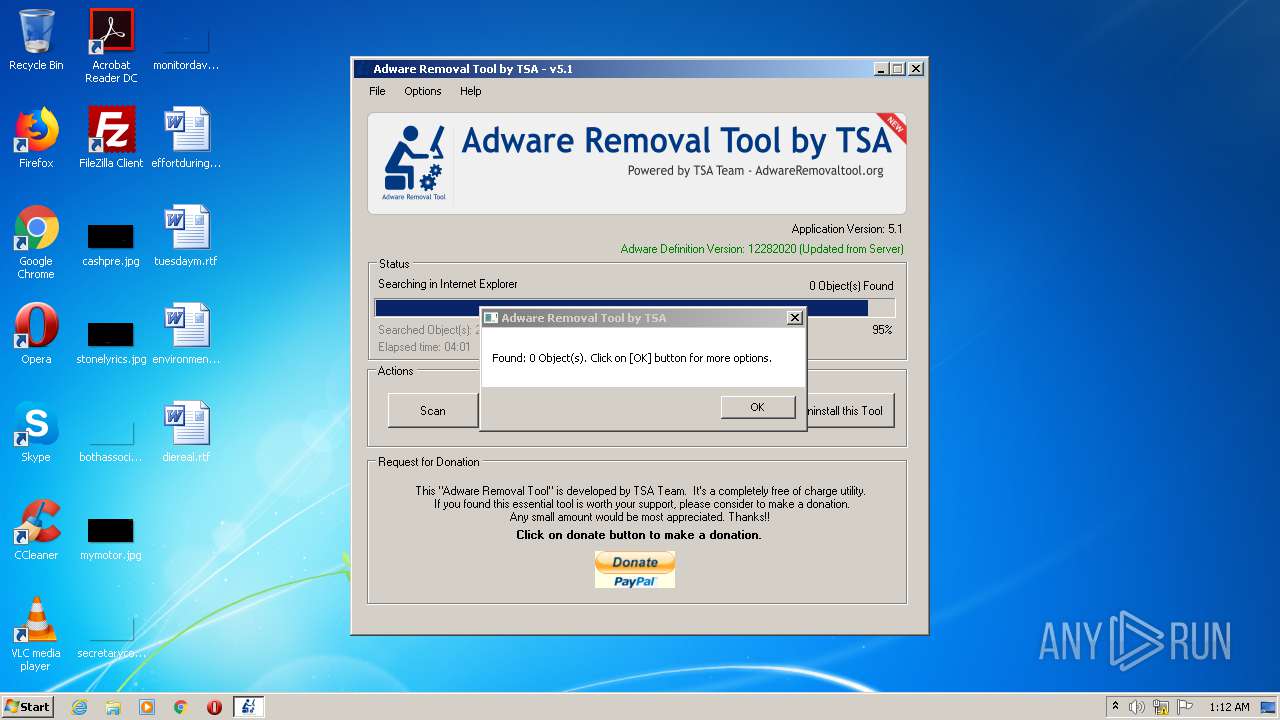
Task: Minimize the Adware Removal Tool window
Action: pyautogui.click(x=880, y=69)
